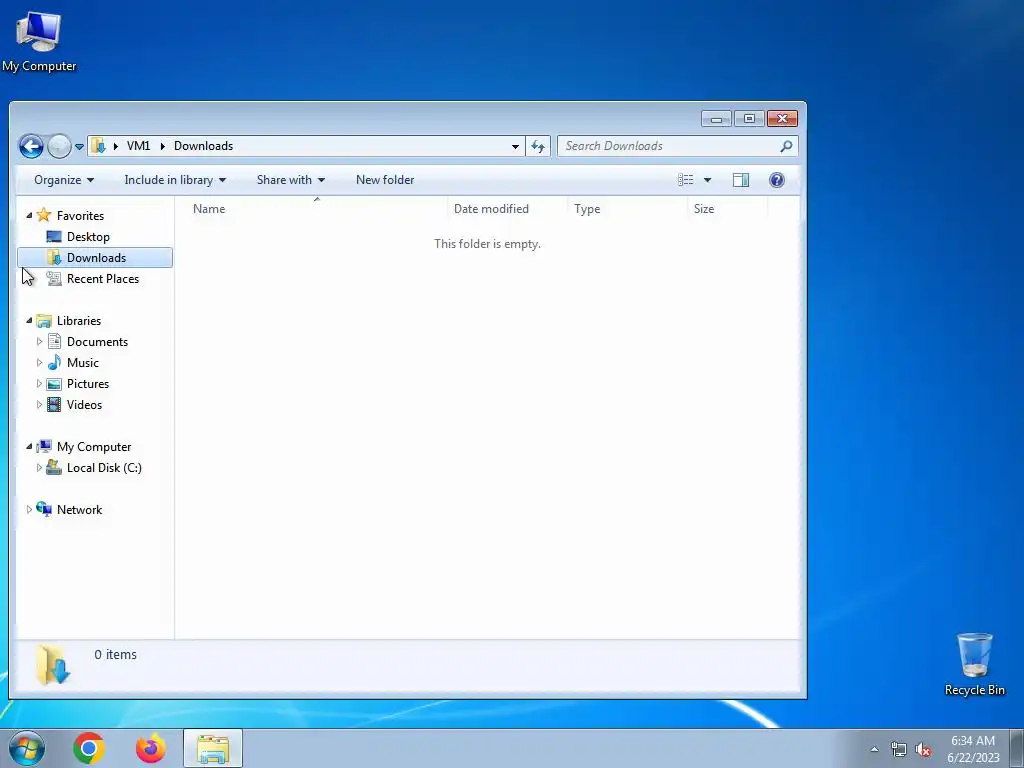Launch Firefox from the taskbar

(150, 748)
